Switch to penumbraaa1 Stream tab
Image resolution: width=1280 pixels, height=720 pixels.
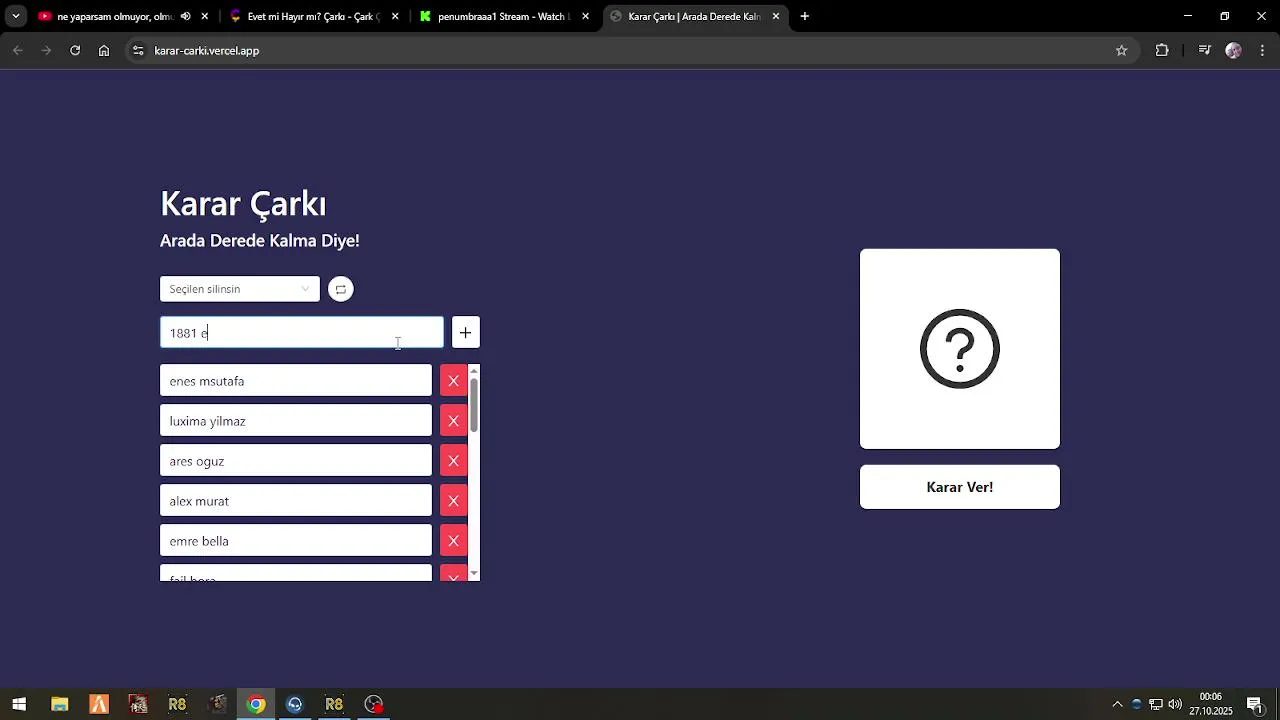(503, 16)
